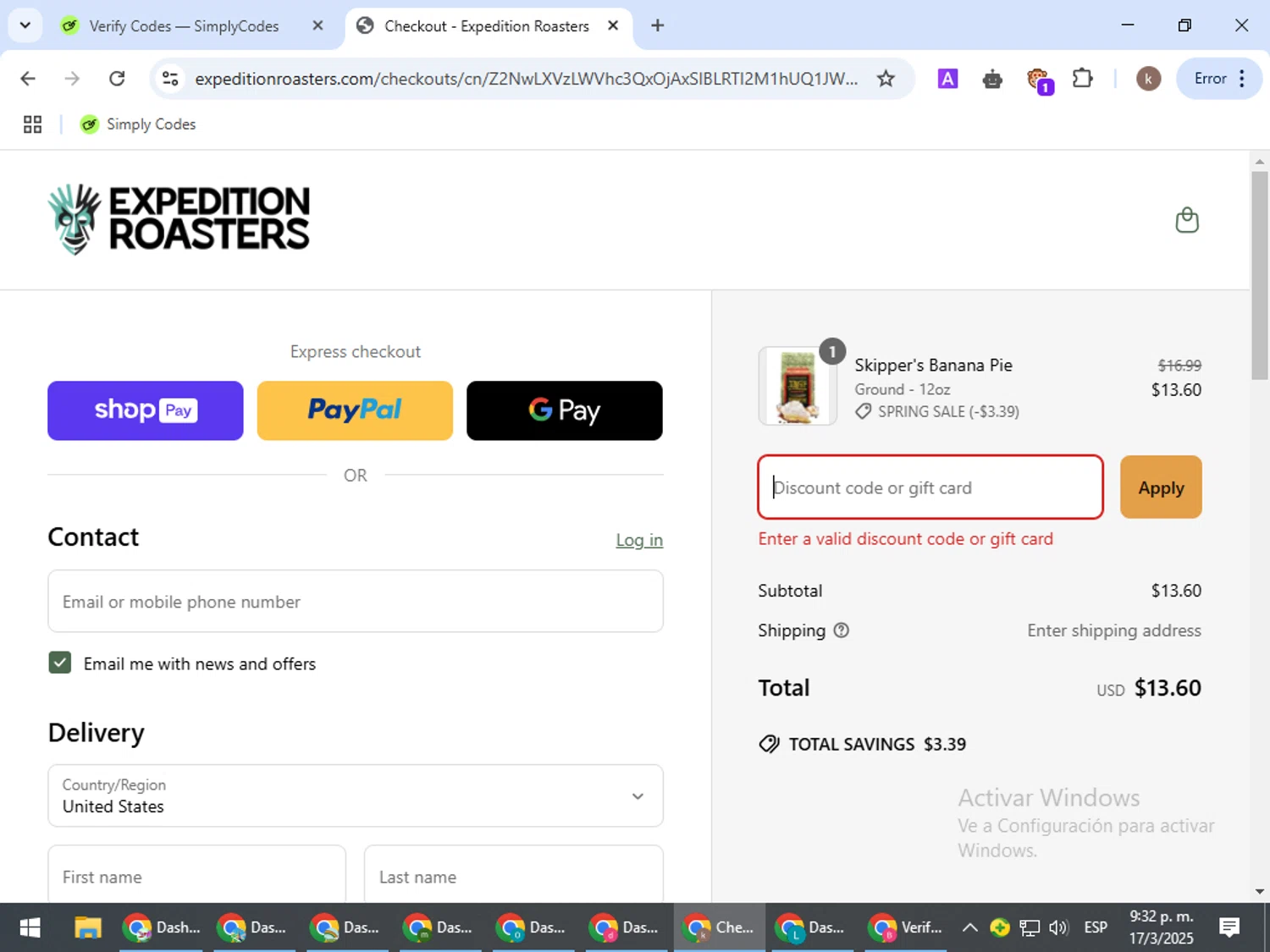Image resolution: width=1270 pixels, height=952 pixels.
Task: Expand the Country/Region dropdown
Action: tap(356, 795)
